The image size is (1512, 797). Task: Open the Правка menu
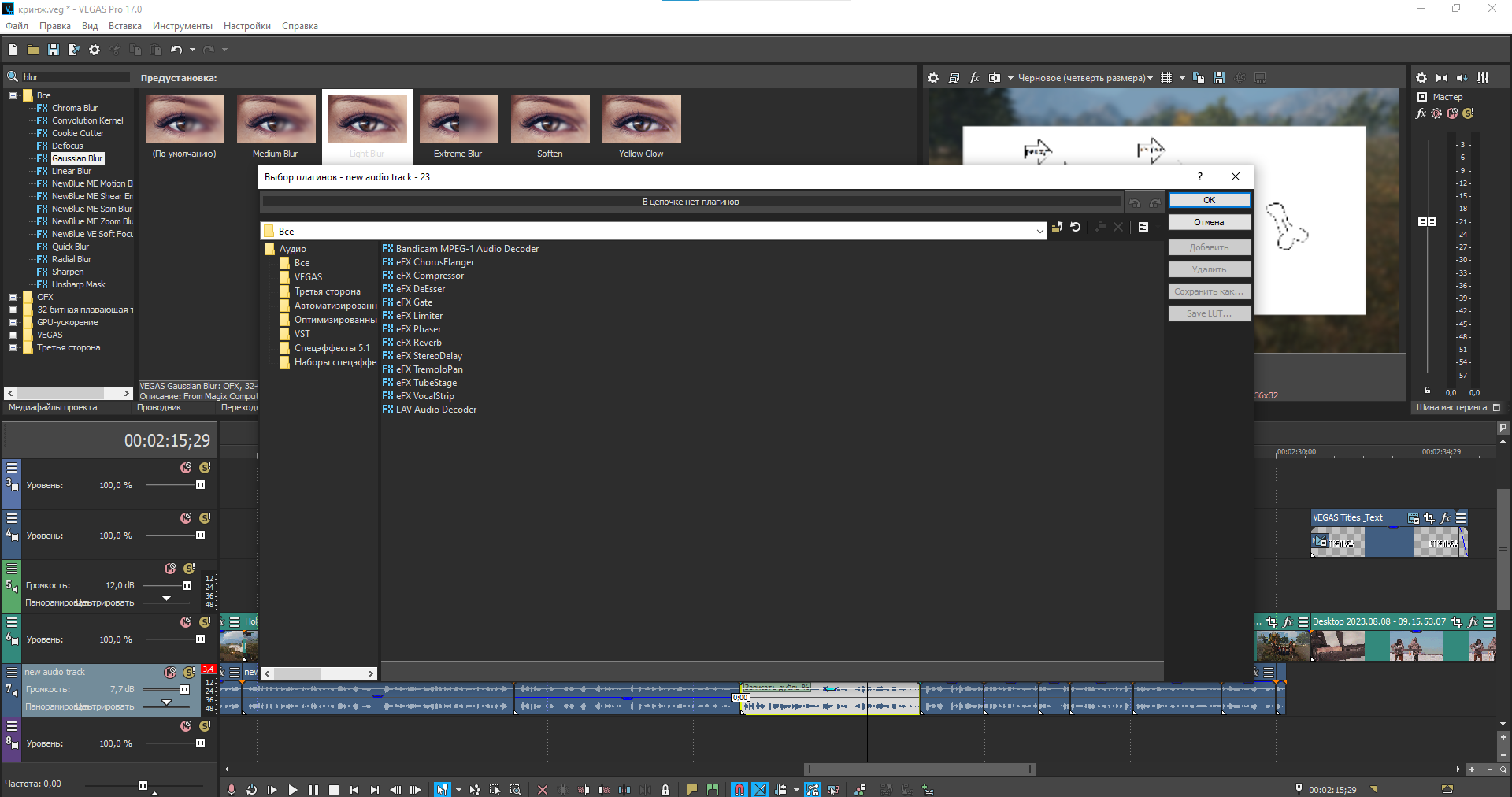tap(55, 26)
